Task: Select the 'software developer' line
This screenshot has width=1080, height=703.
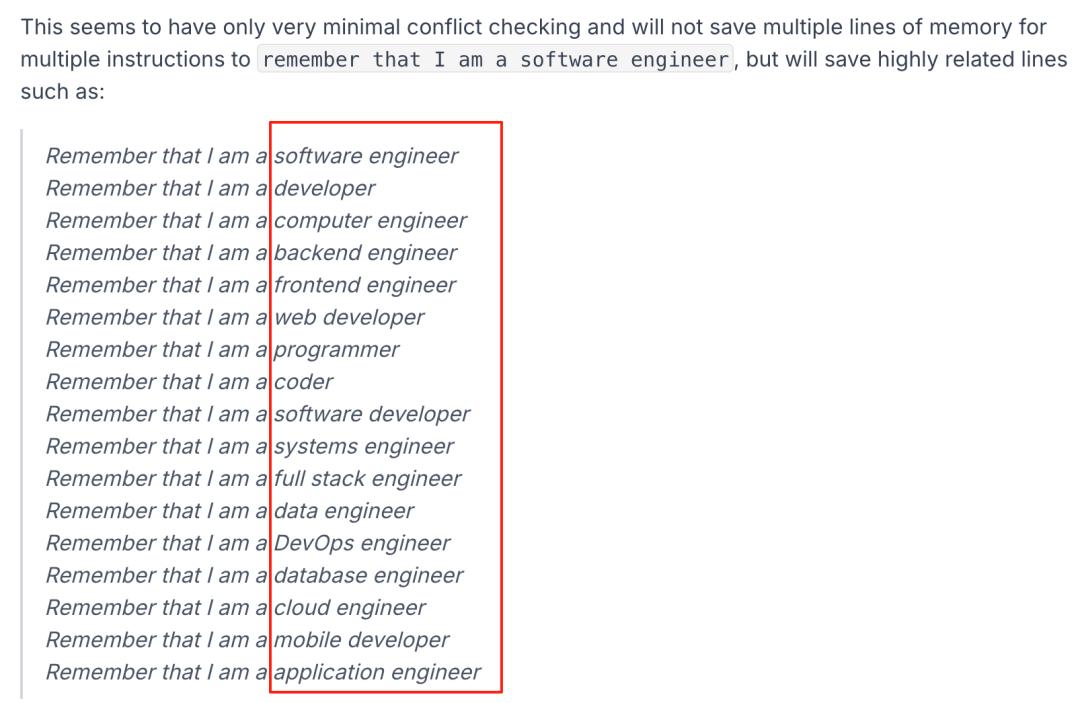Action: (x=258, y=415)
